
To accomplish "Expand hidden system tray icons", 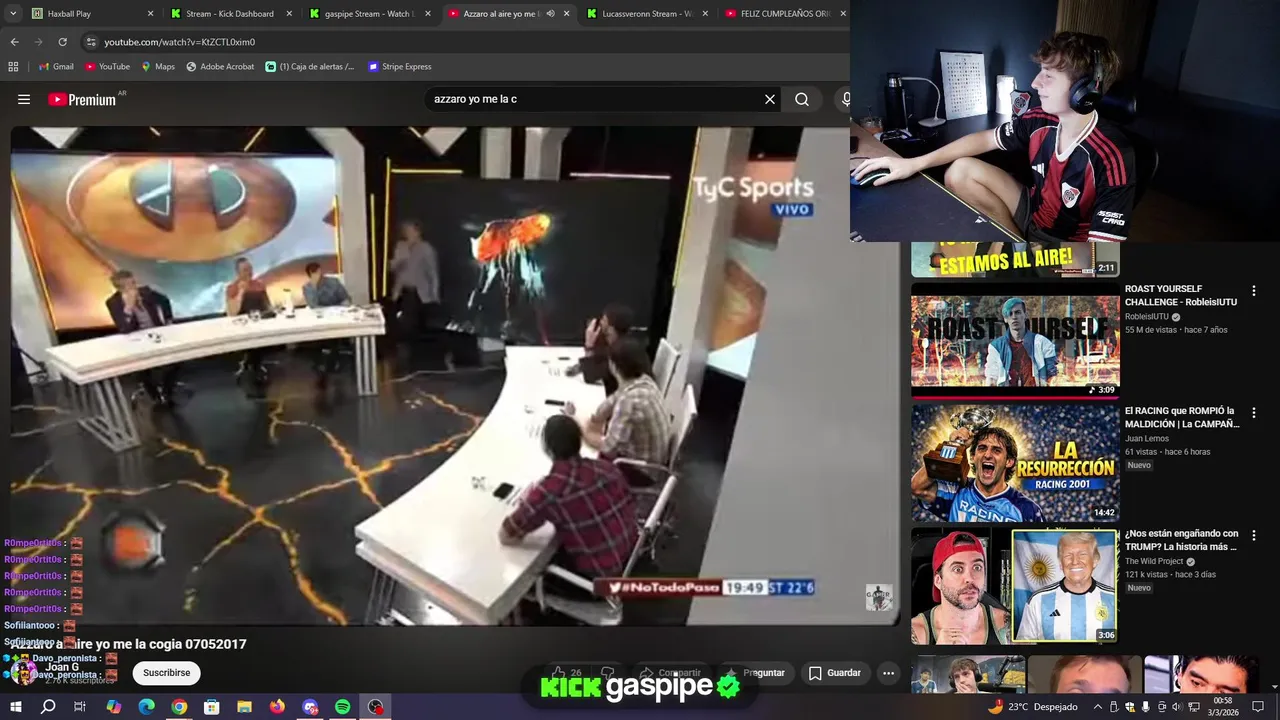I will pos(1098,707).
